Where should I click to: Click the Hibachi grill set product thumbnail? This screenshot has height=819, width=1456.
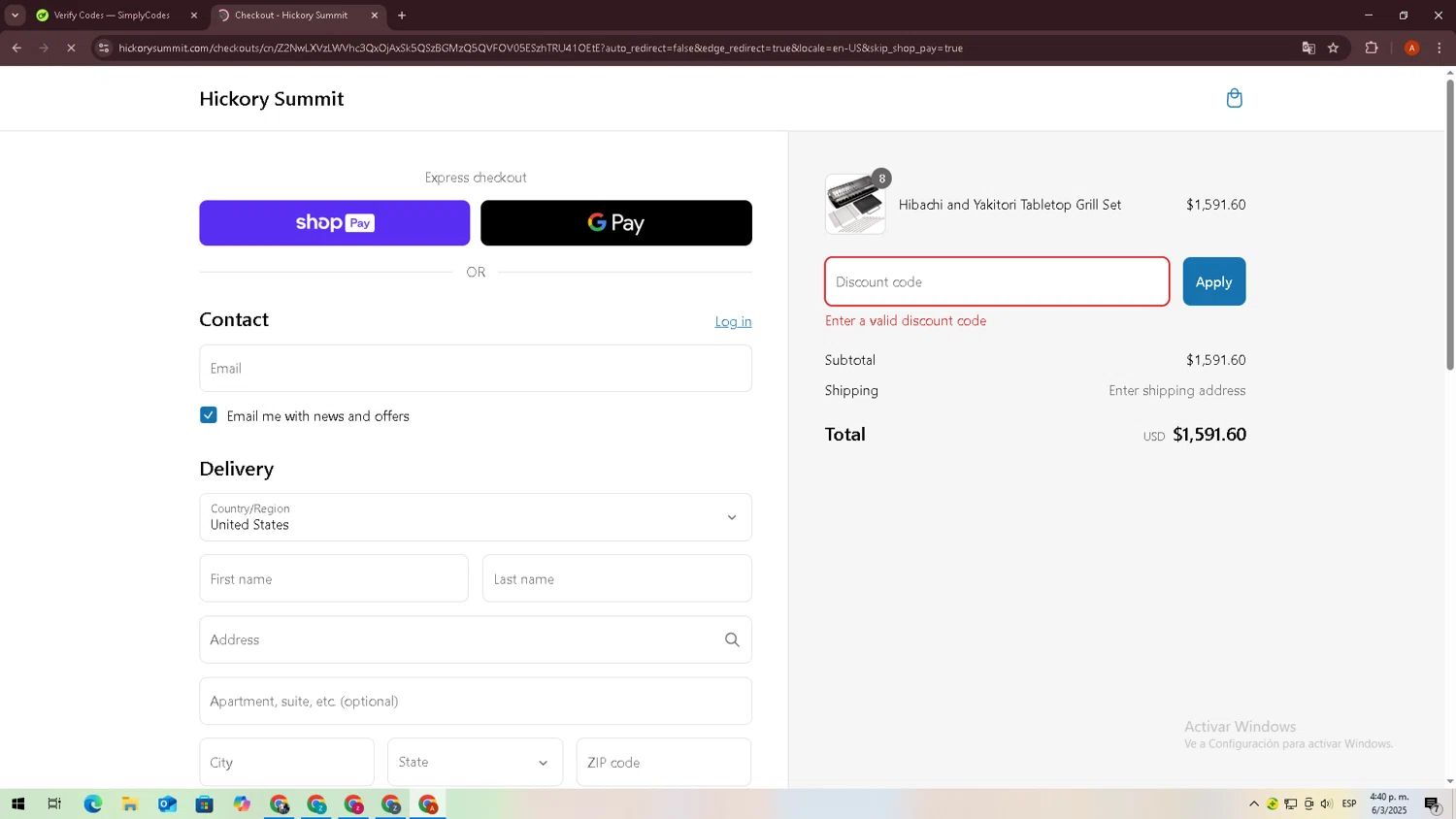pyautogui.click(x=855, y=205)
